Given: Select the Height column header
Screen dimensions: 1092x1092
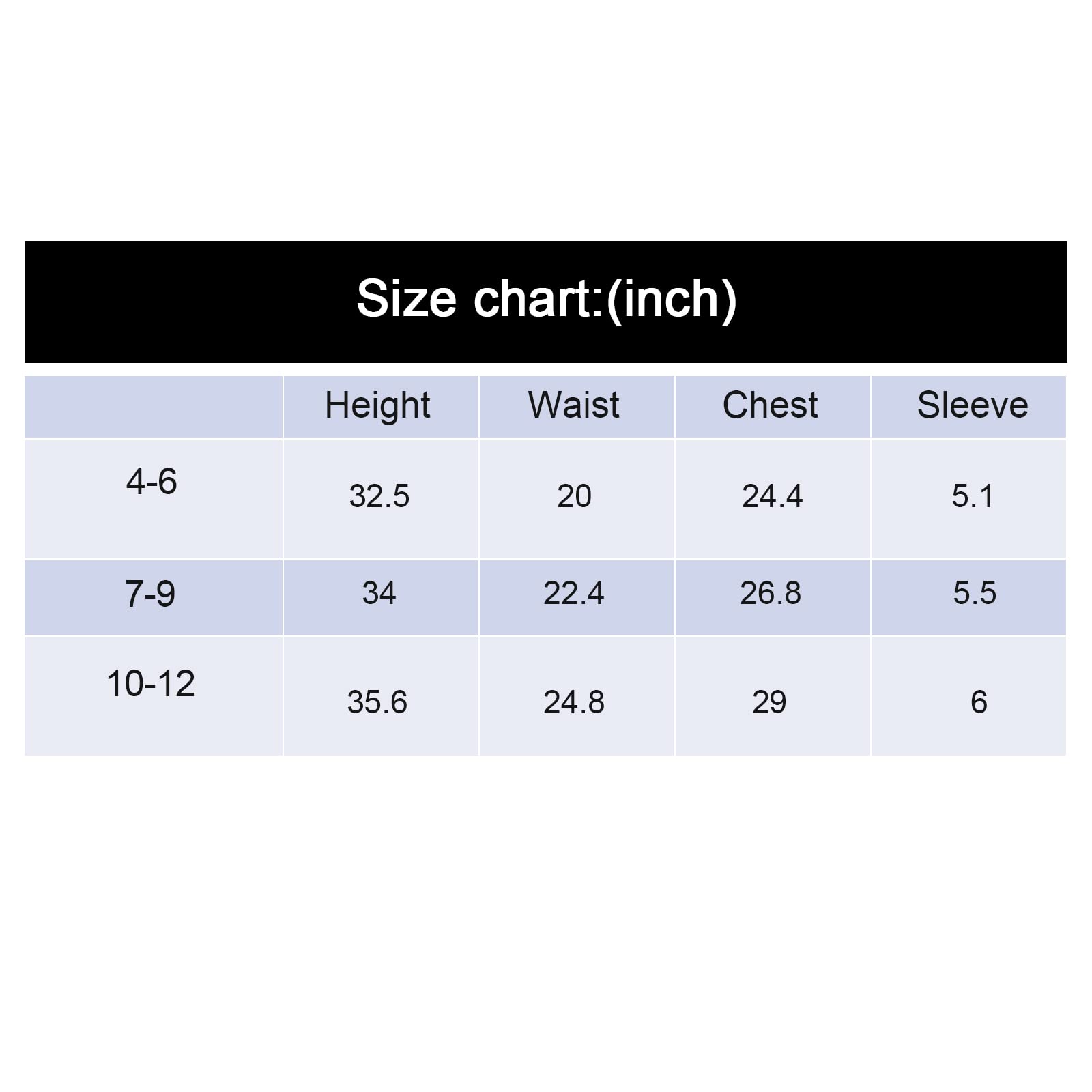Looking at the screenshot, I should pos(377,405).
